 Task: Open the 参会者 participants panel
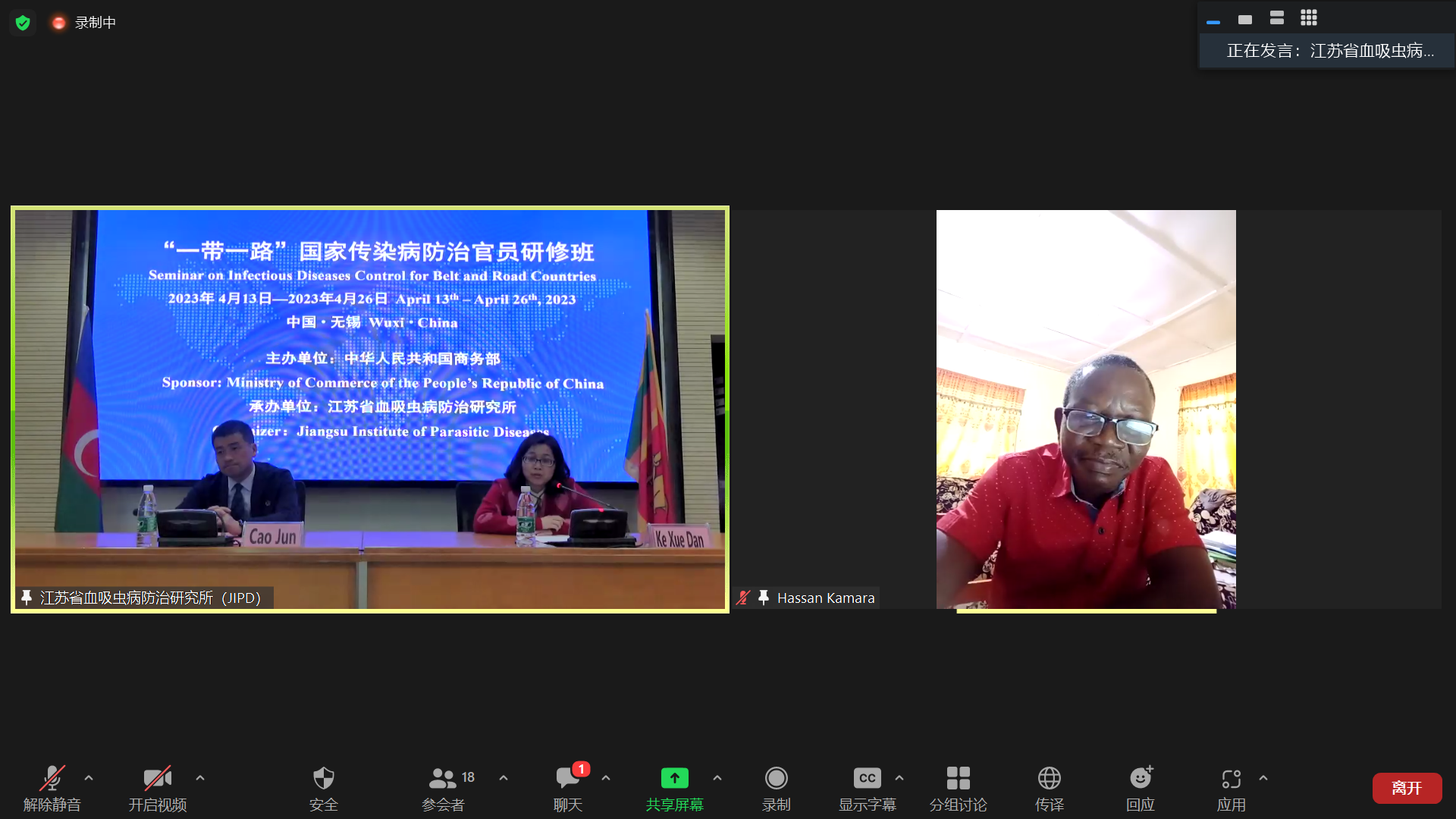coord(444,789)
